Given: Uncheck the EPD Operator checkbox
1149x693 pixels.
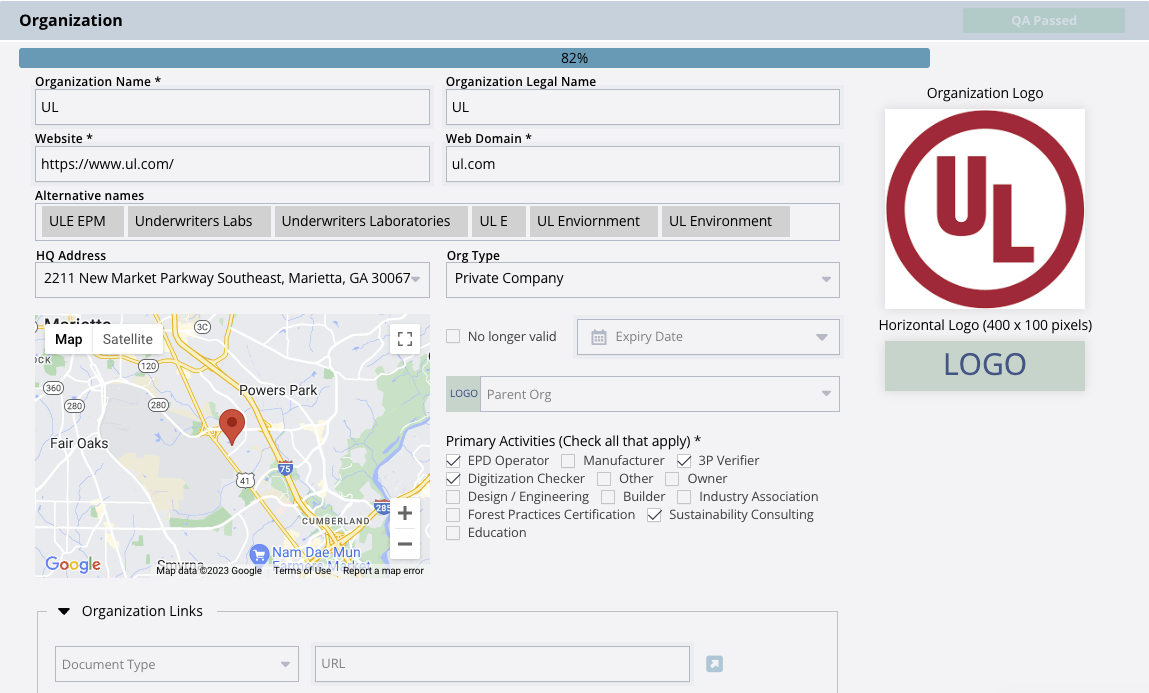Looking at the screenshot, I should [x=454, y=461].
